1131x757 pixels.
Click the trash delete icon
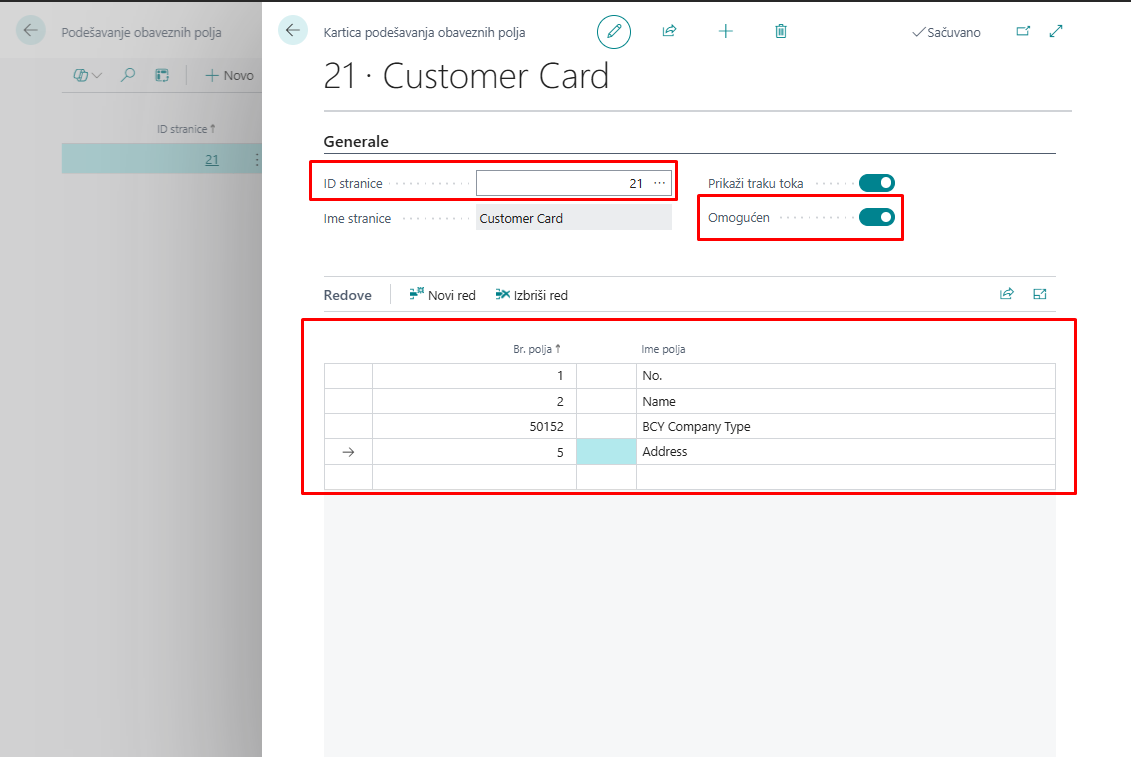[x=781, y=32]
